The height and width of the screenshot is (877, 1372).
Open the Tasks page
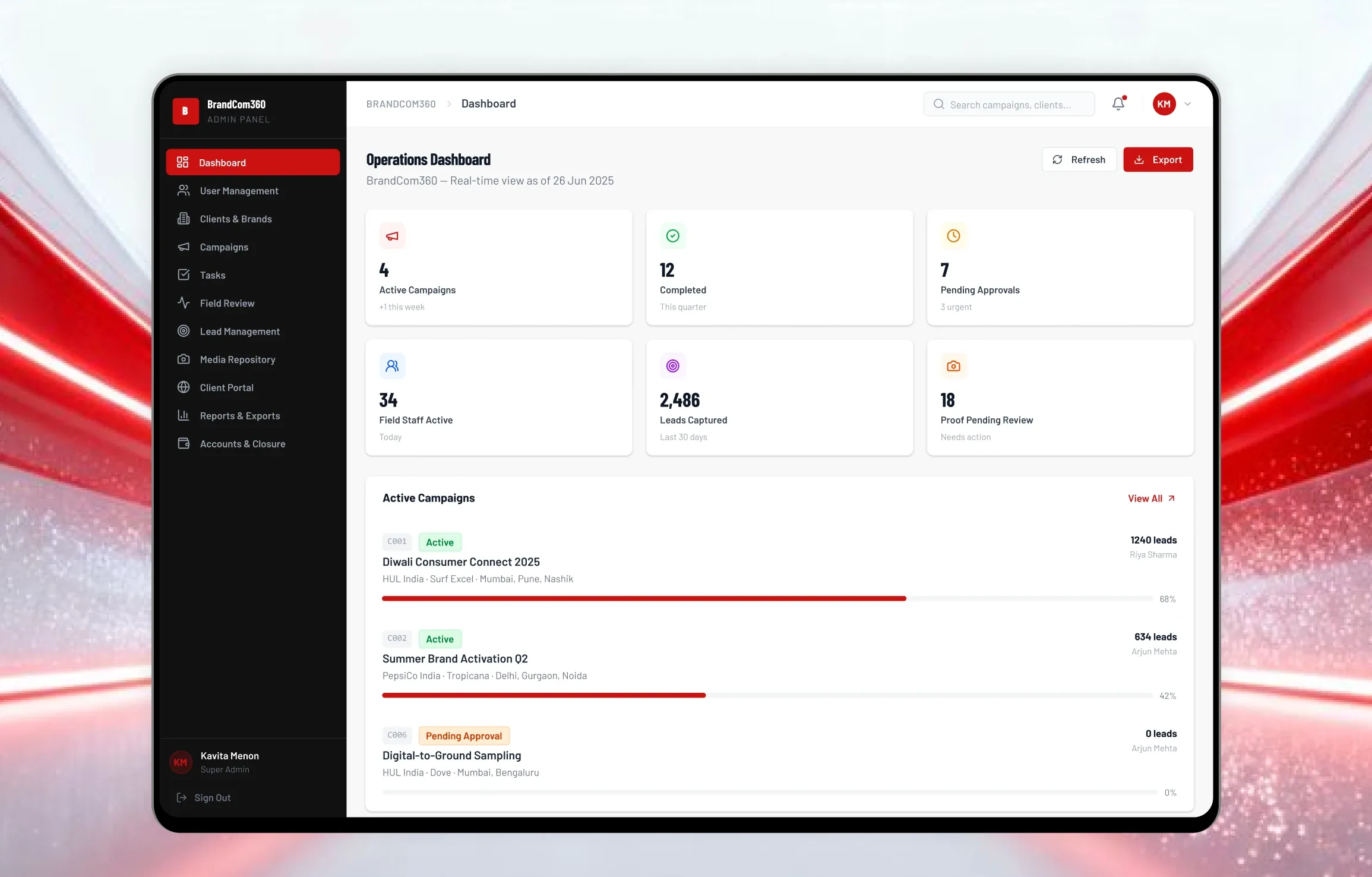tap(253, 275)
